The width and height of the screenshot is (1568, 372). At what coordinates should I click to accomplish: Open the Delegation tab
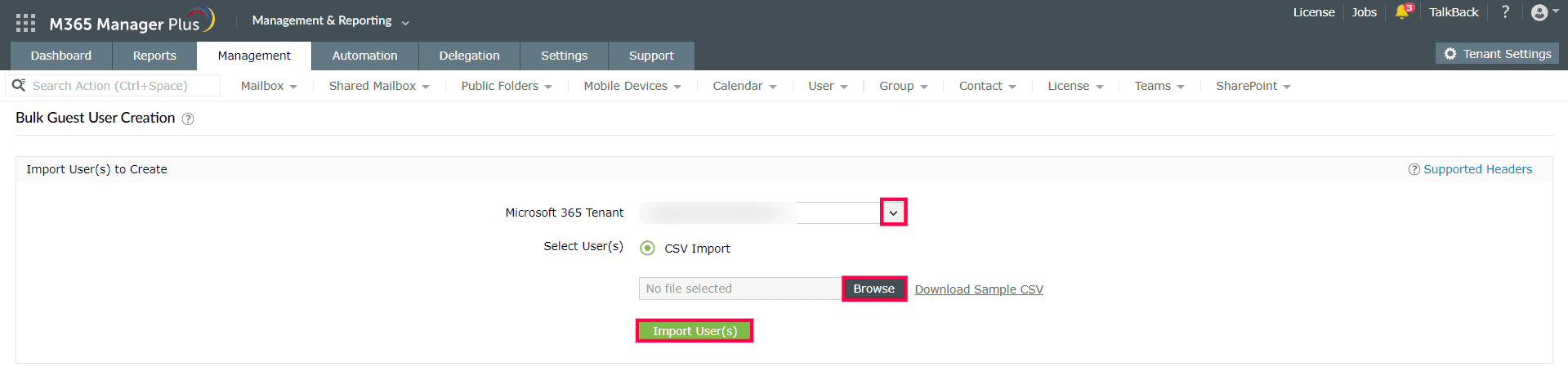(x=469, y=56)
